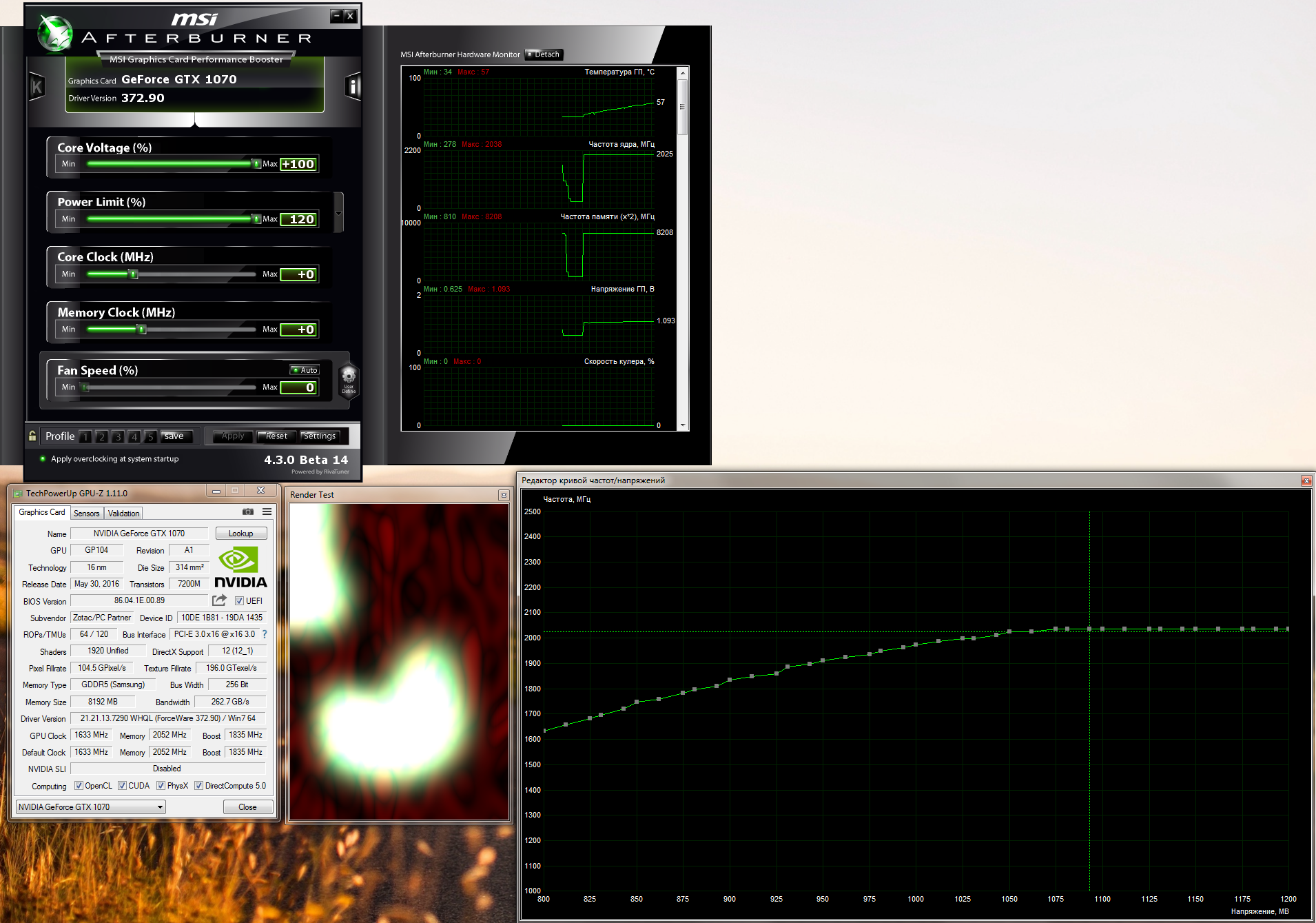Select profile slot 2 in Afterburner
The width and height of the screenshot is (1316, 923).
(x=102, y=436)
